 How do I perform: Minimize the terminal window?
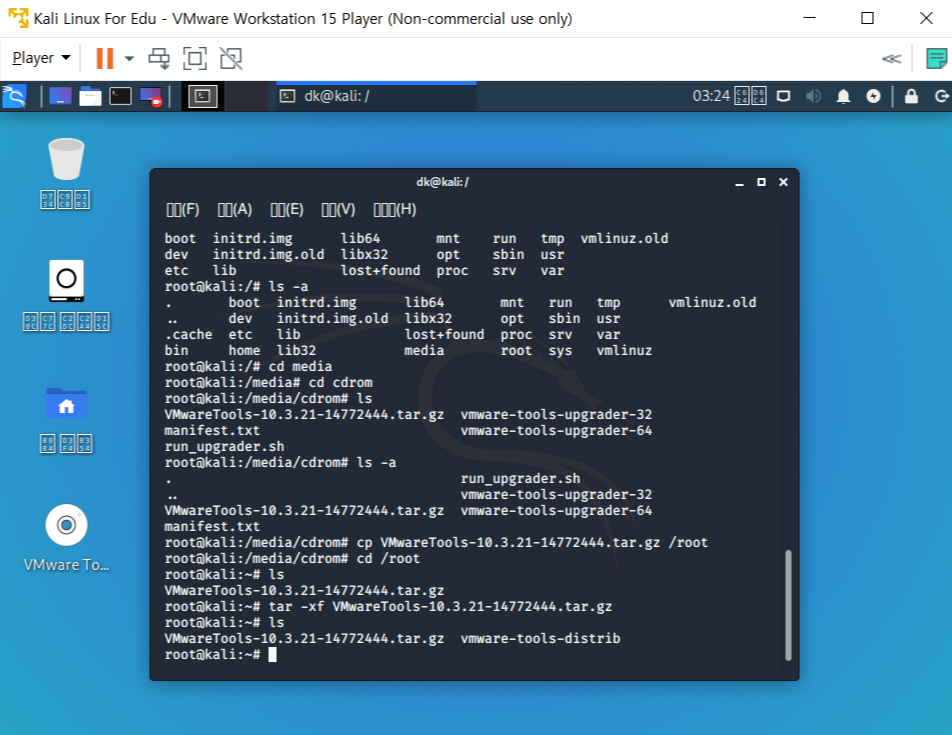point(739,182)
